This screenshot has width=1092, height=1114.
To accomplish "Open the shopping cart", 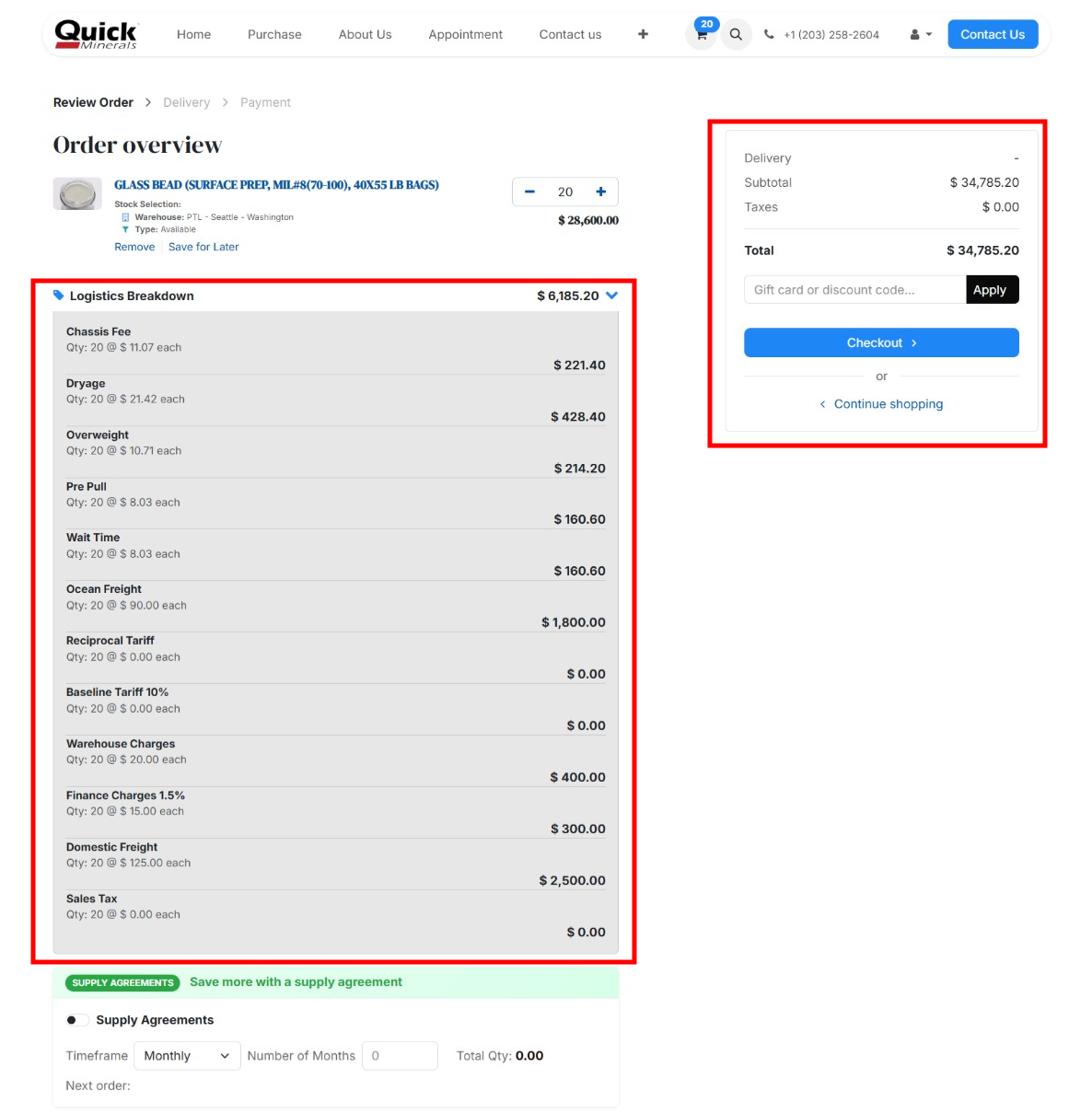I will point(701,34).
